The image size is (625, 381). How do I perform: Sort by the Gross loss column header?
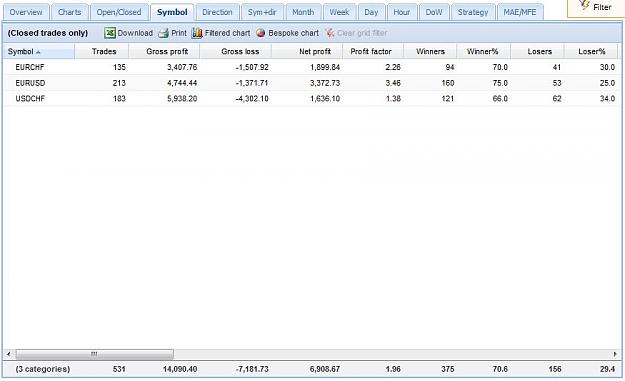click(236, 51)
